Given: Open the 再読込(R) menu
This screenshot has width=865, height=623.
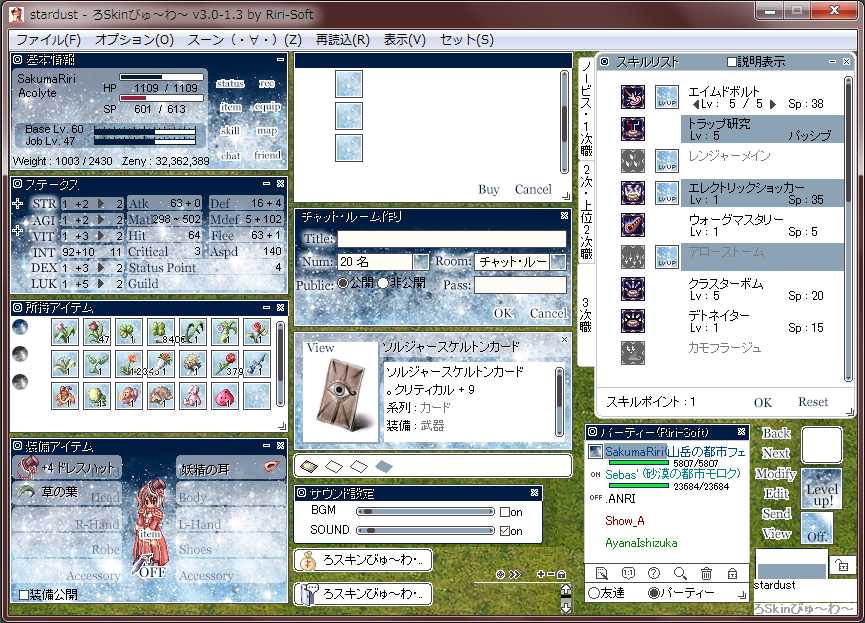Looking at the screenshot, I should [343, 40].
